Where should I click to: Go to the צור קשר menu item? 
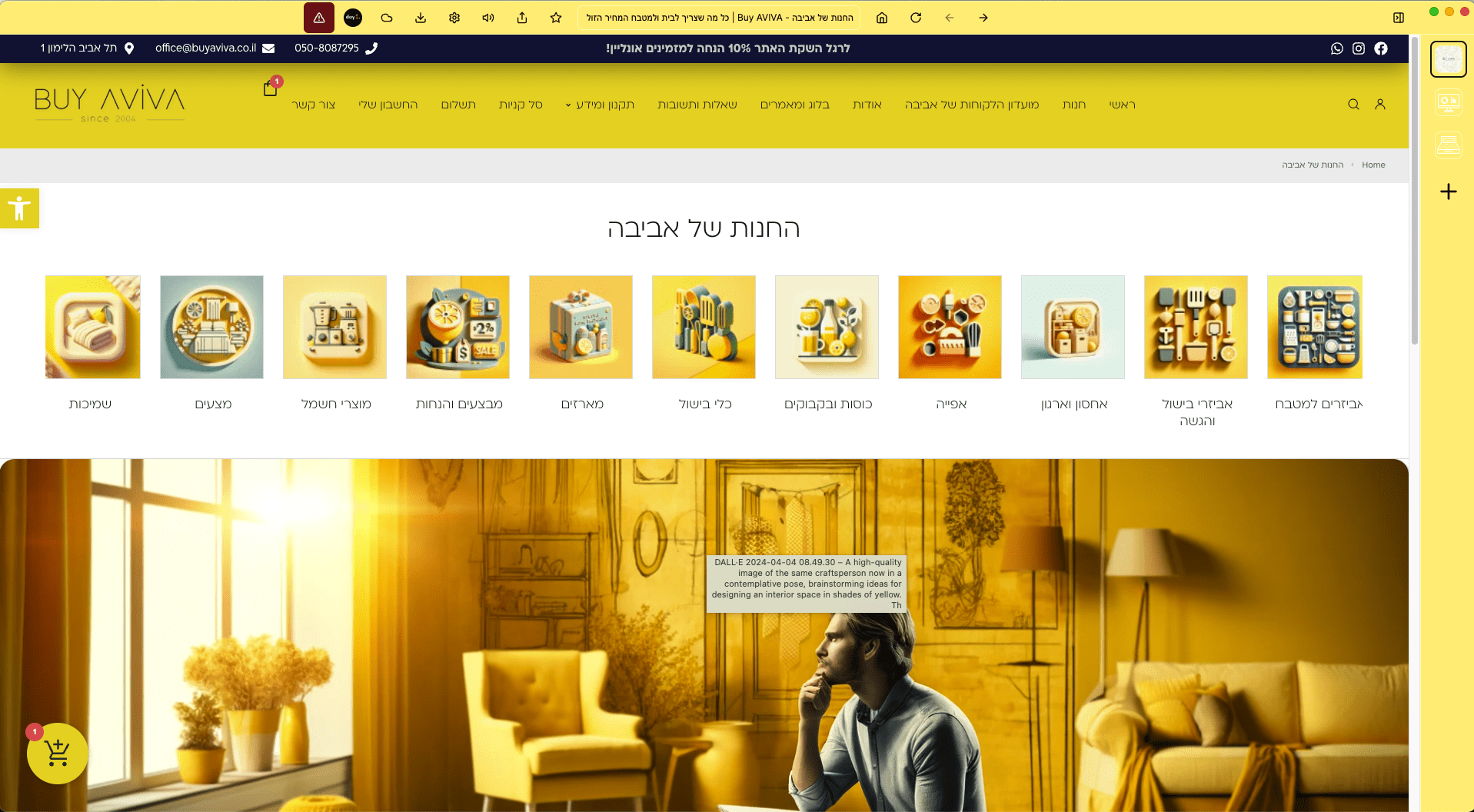click(x=313, y=105)
